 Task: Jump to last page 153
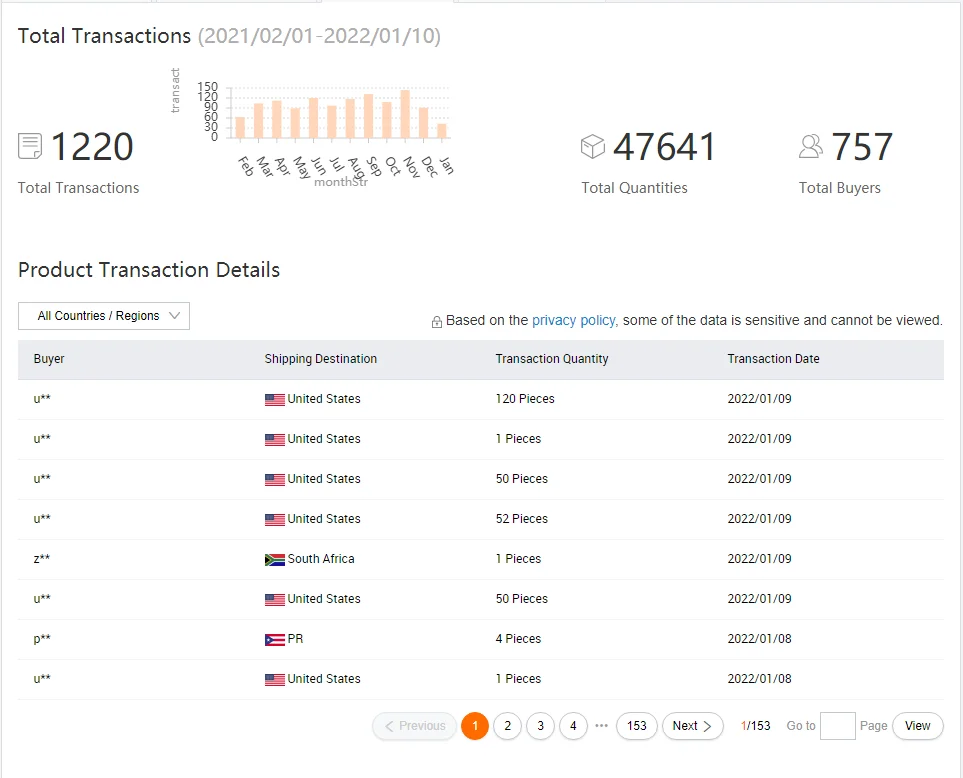click(x=636, y=726)
